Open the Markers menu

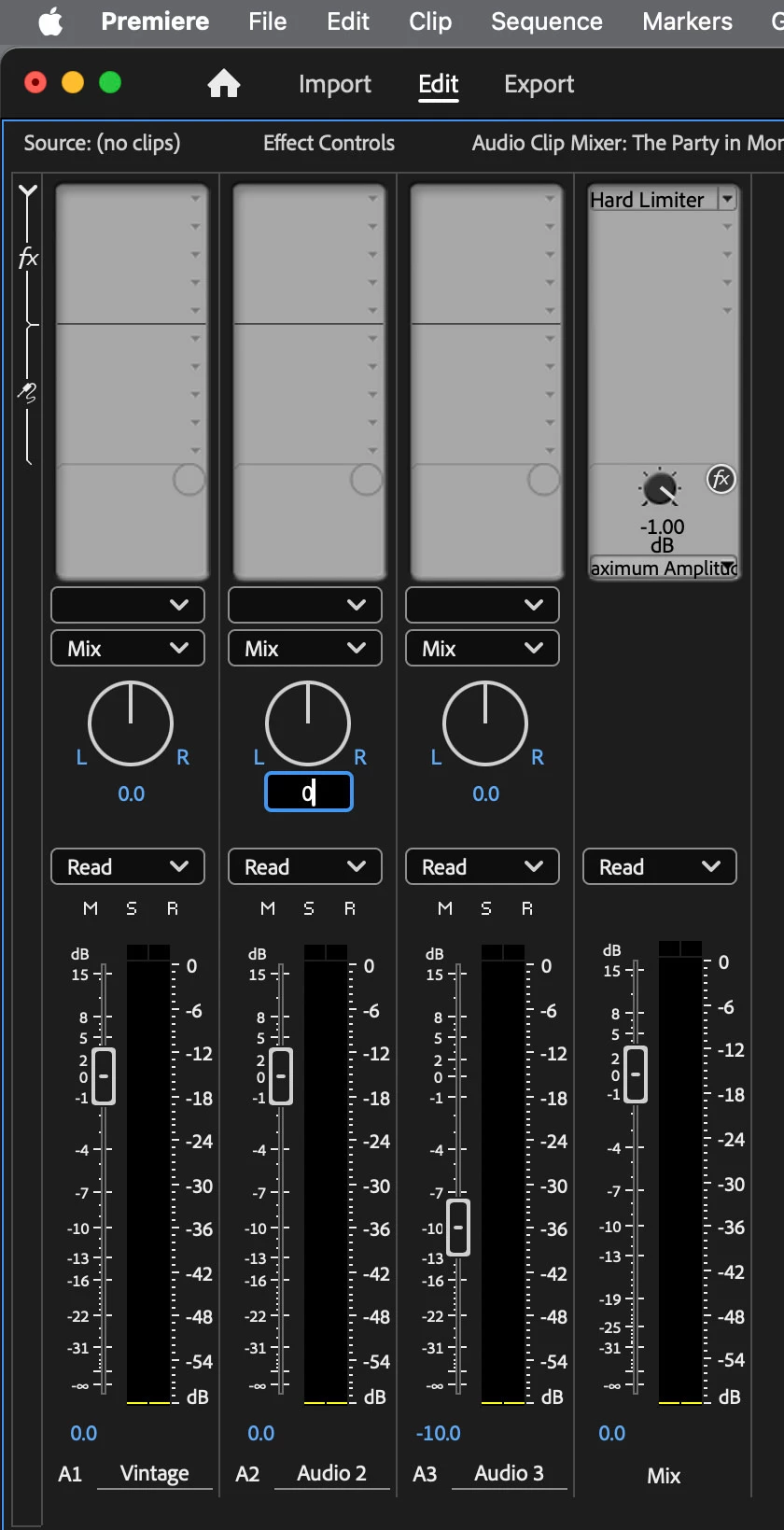click(688, 21)
